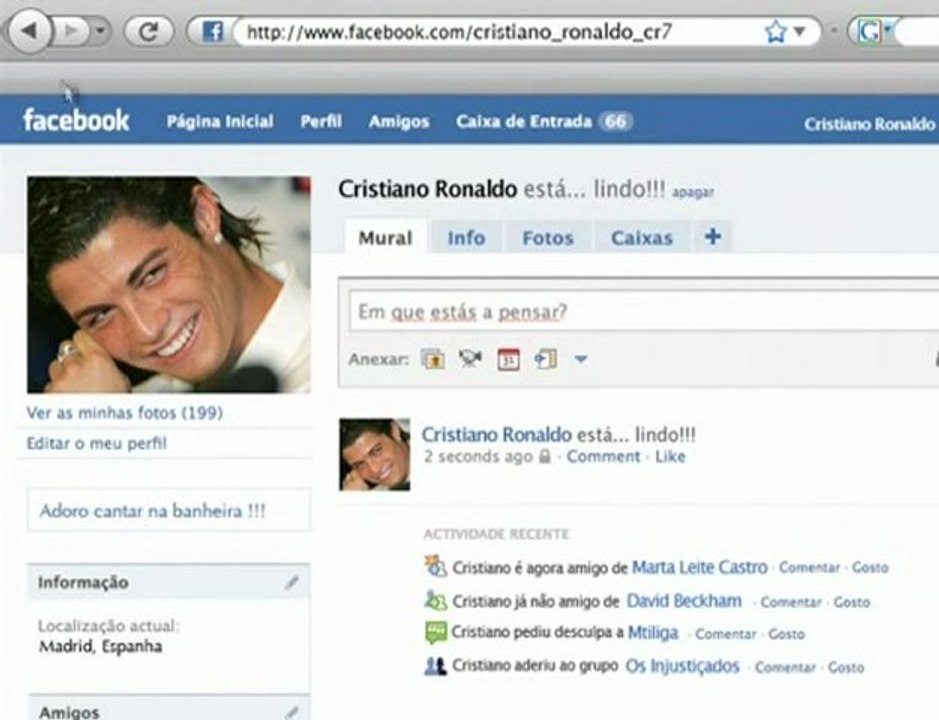
Task: Click Comentar on the Marta Leite Castro activity
Action: point(809,567)
